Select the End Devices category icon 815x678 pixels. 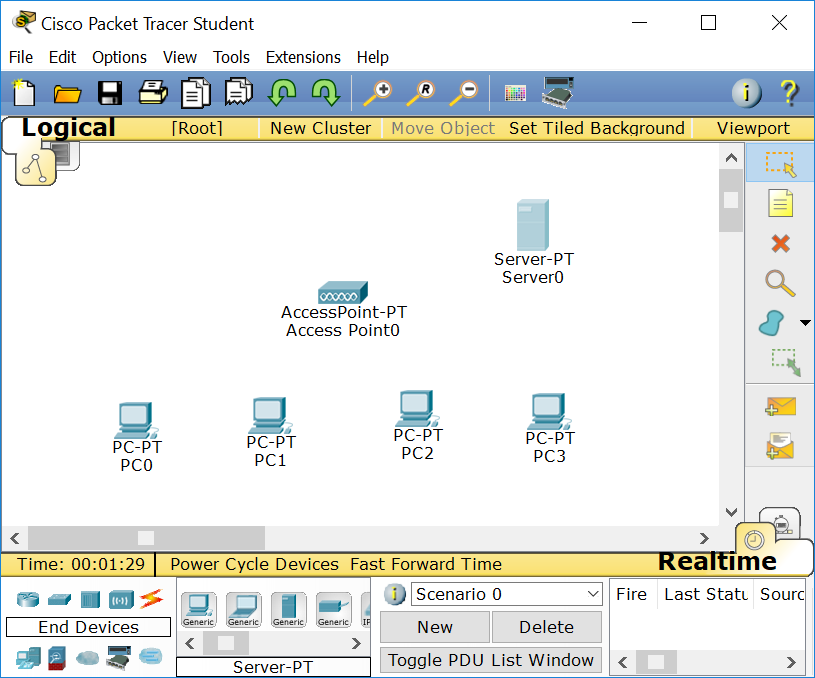pos(28,658)
